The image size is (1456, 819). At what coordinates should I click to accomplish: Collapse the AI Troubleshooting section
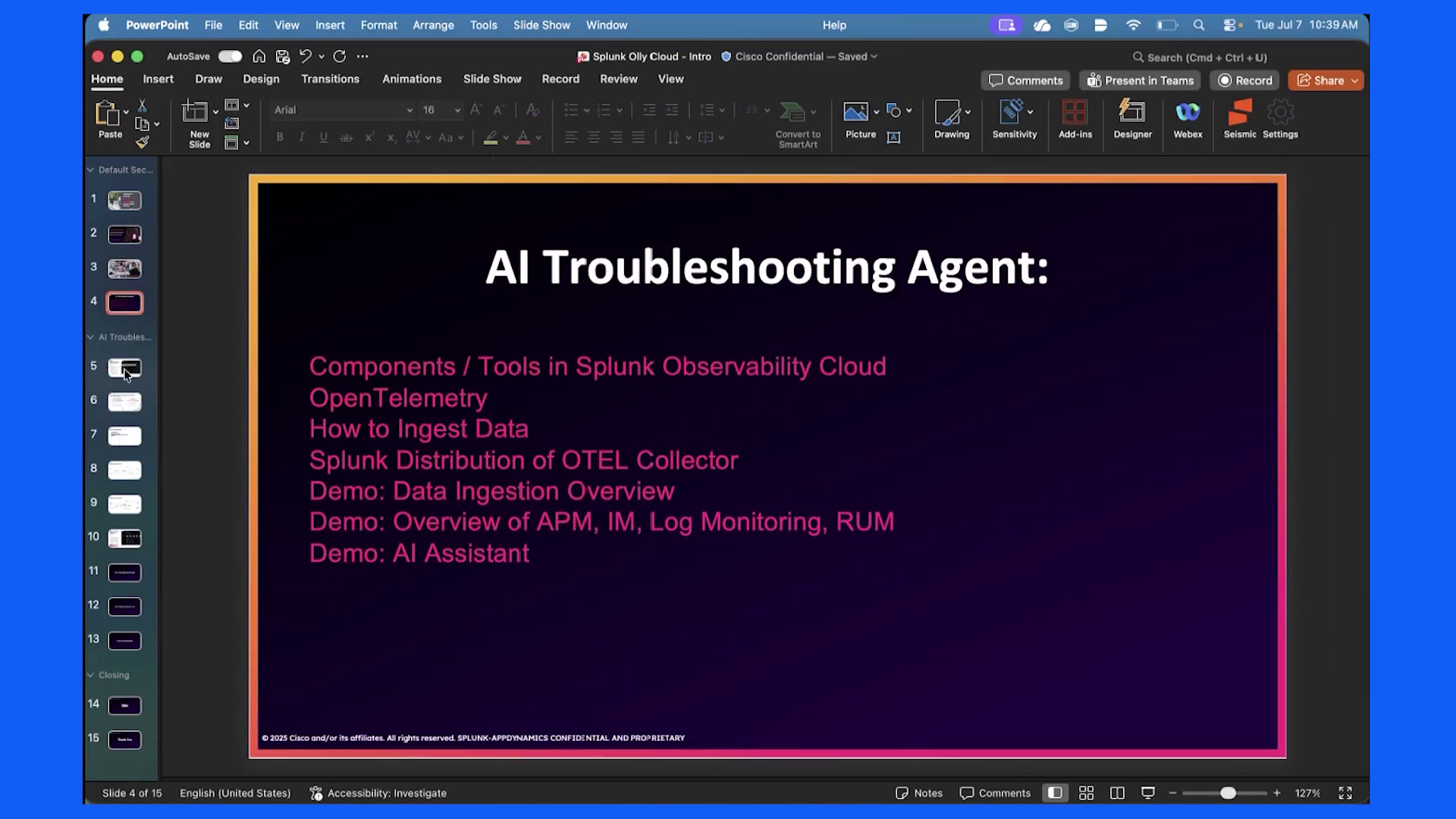90,337
